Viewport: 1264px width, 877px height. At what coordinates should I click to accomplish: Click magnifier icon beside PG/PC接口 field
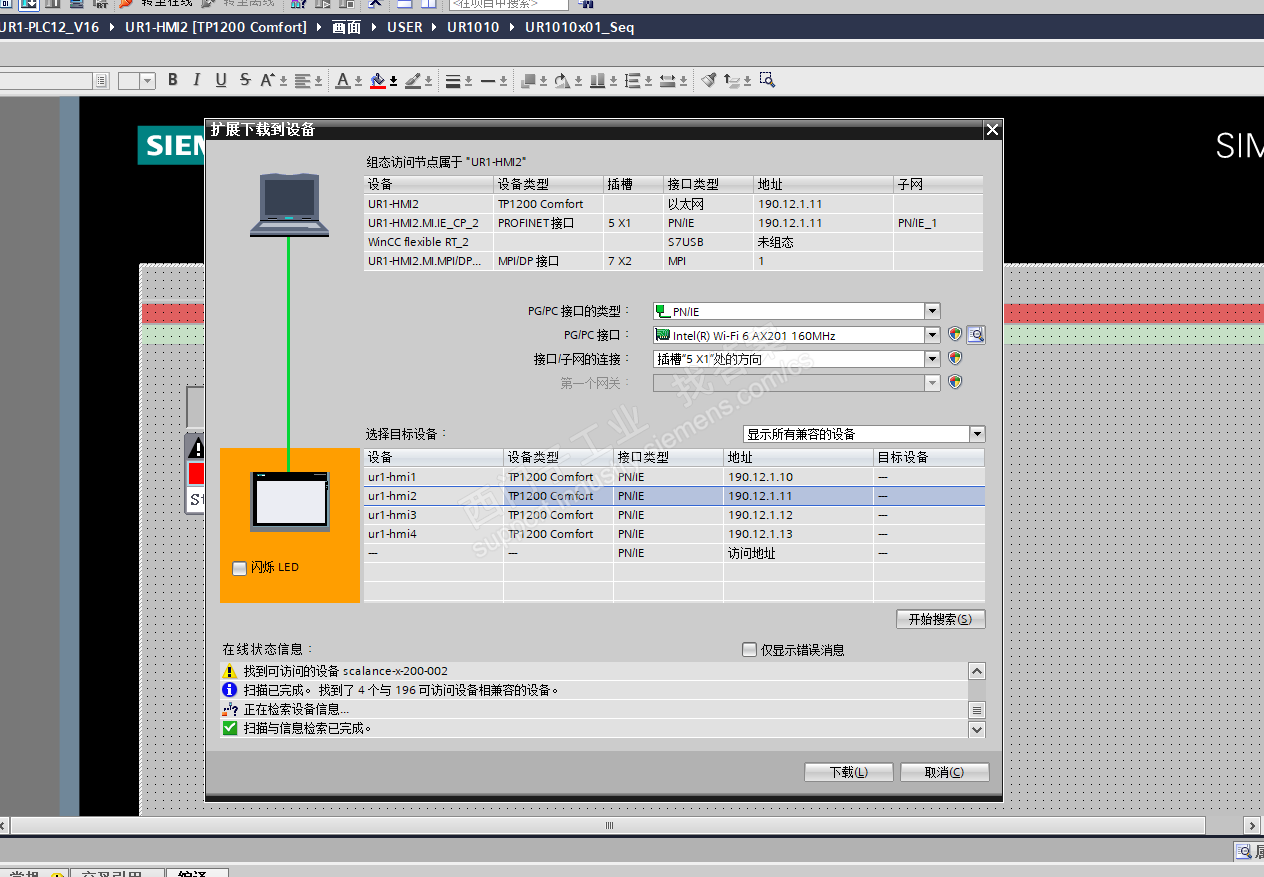click(x=976, y=335)
